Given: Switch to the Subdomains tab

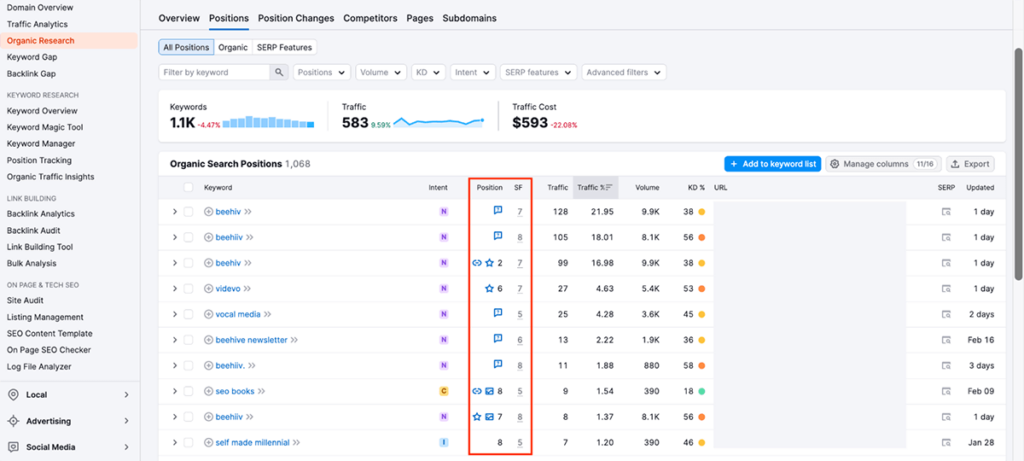Looking at the screenshot, I should coord(470,18).
